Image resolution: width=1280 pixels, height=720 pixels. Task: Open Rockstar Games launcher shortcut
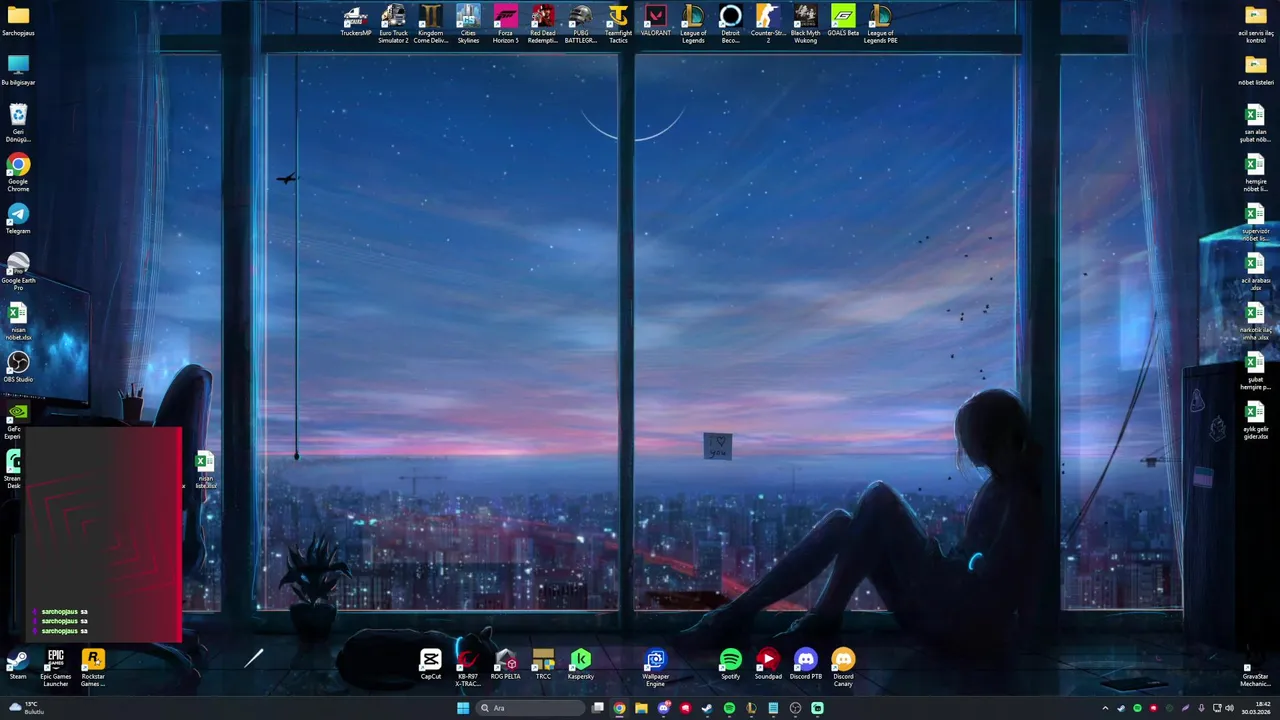(93, 668)
